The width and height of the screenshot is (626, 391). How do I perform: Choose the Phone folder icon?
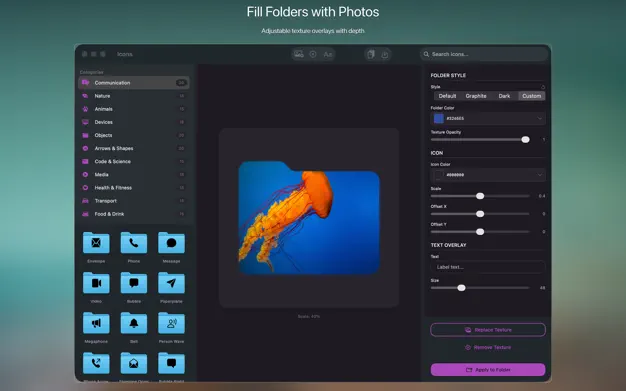pyautogui.click(x=134, y=242)
